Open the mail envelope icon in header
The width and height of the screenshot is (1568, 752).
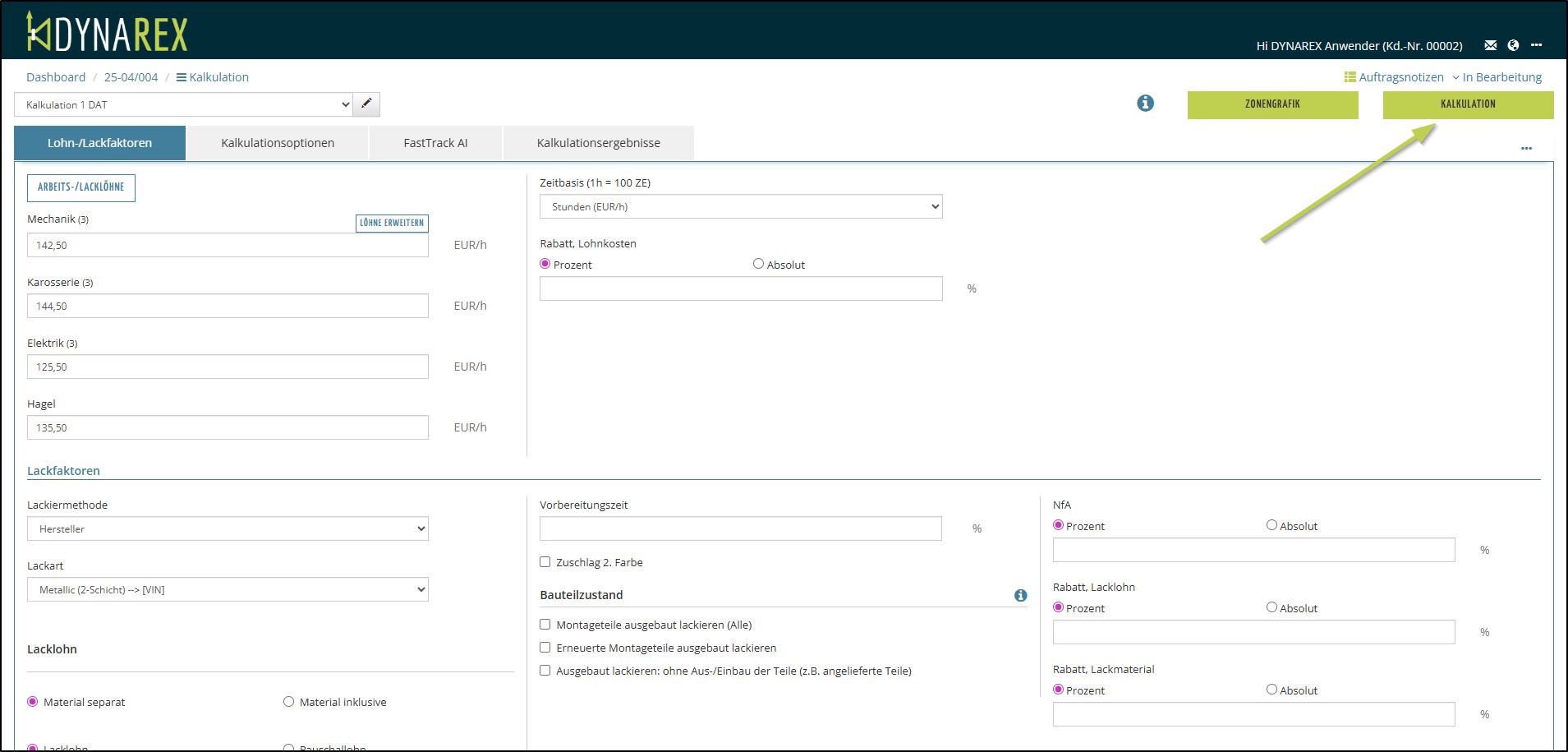[1491, 45]
